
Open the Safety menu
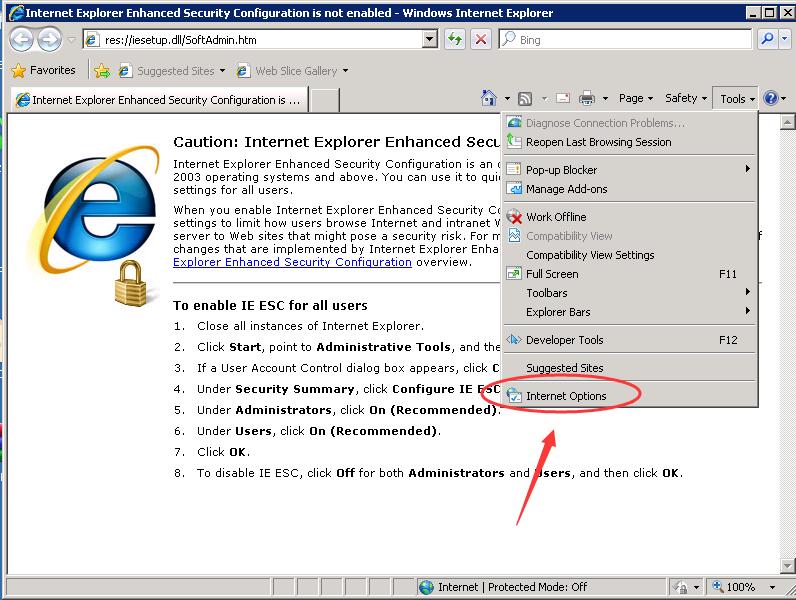[686, 98]
